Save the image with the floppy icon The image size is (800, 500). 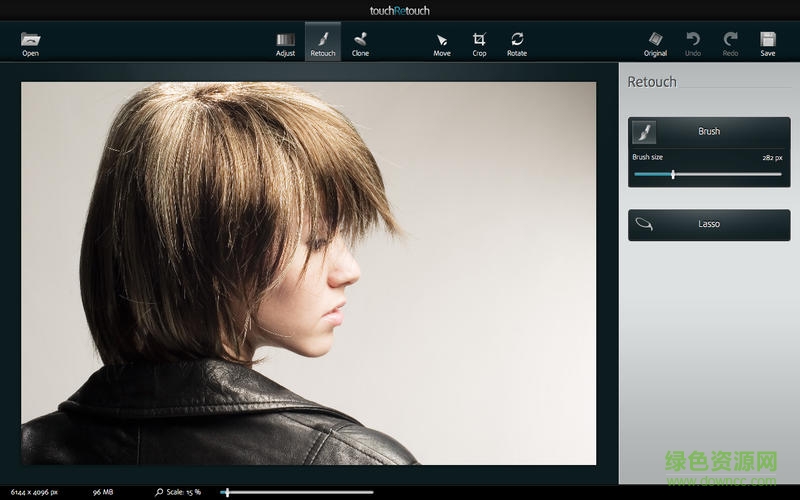(767, 42)
